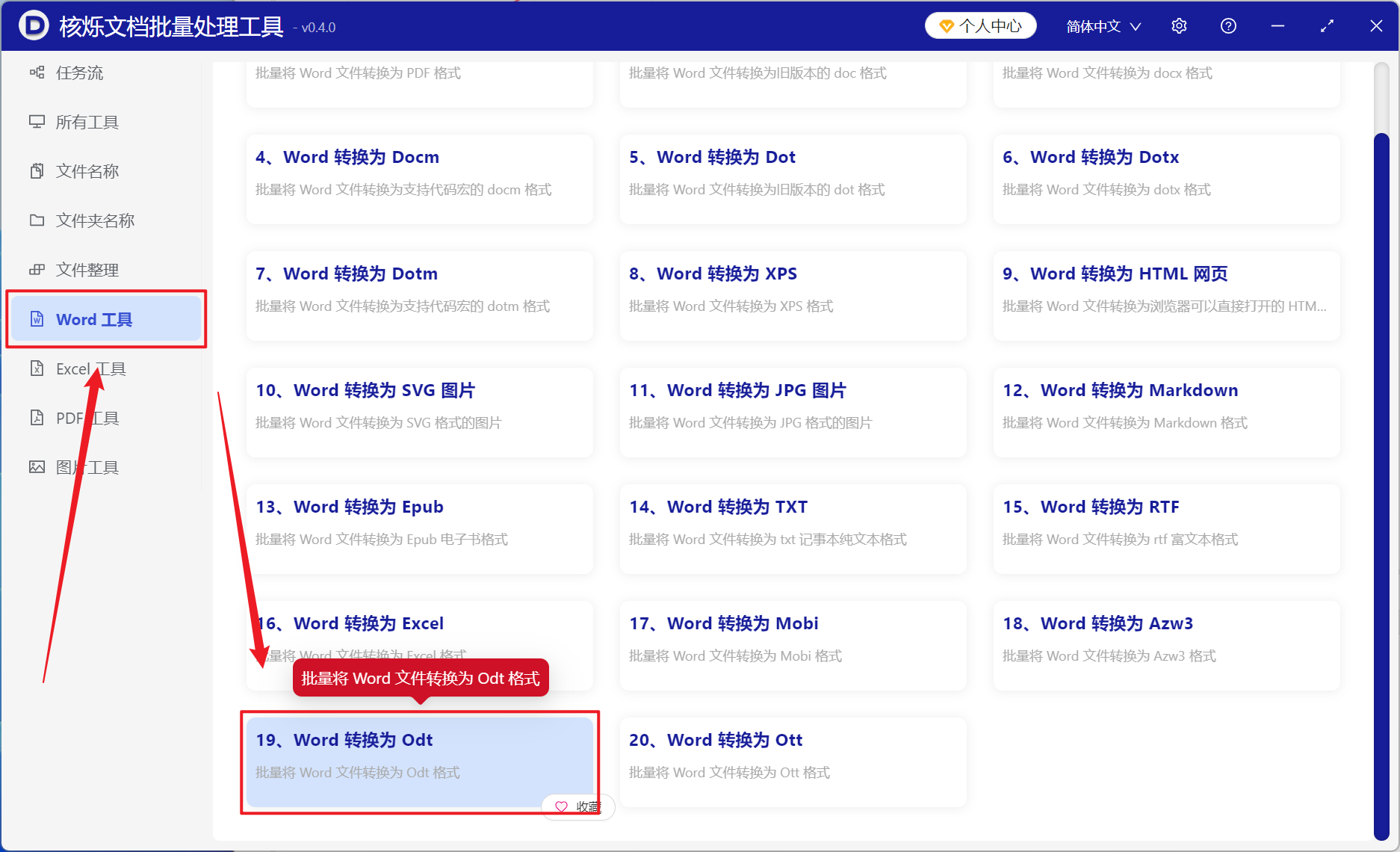Open Word 转换为 Odt tool card
1400x852 pixels.
click(x=420, y=762)
